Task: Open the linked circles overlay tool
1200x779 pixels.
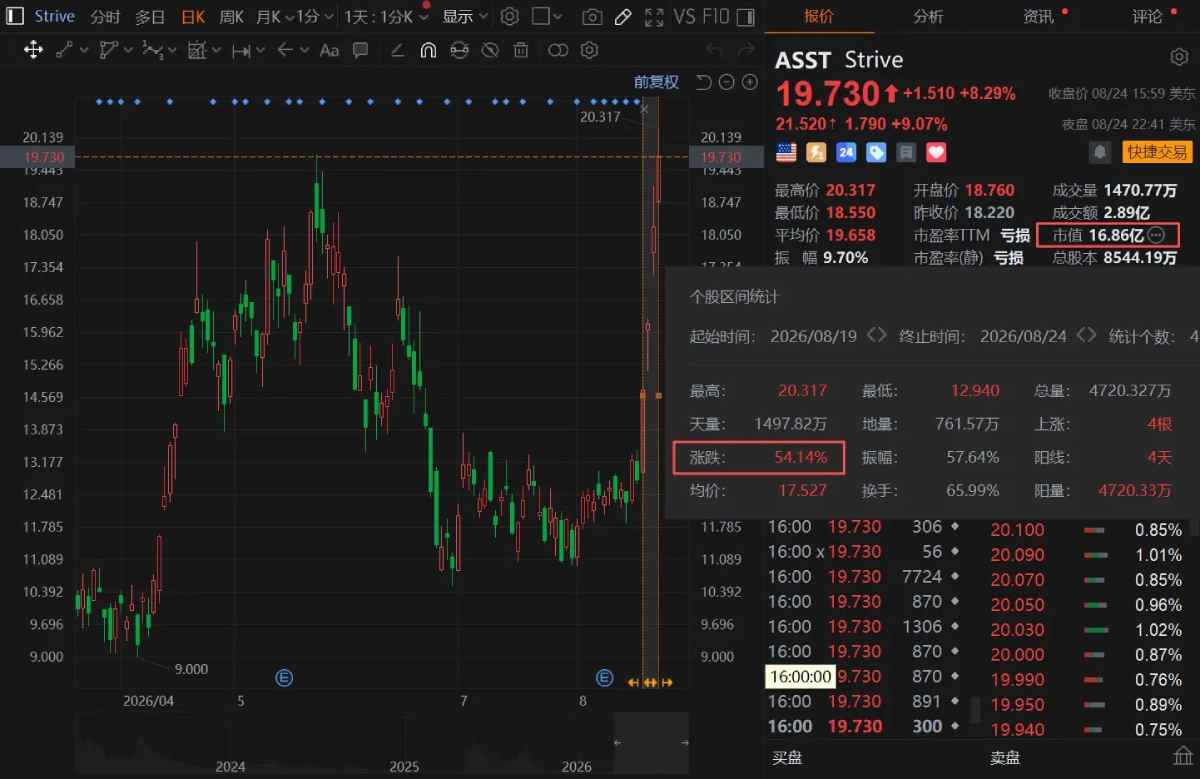Action: 559,50
